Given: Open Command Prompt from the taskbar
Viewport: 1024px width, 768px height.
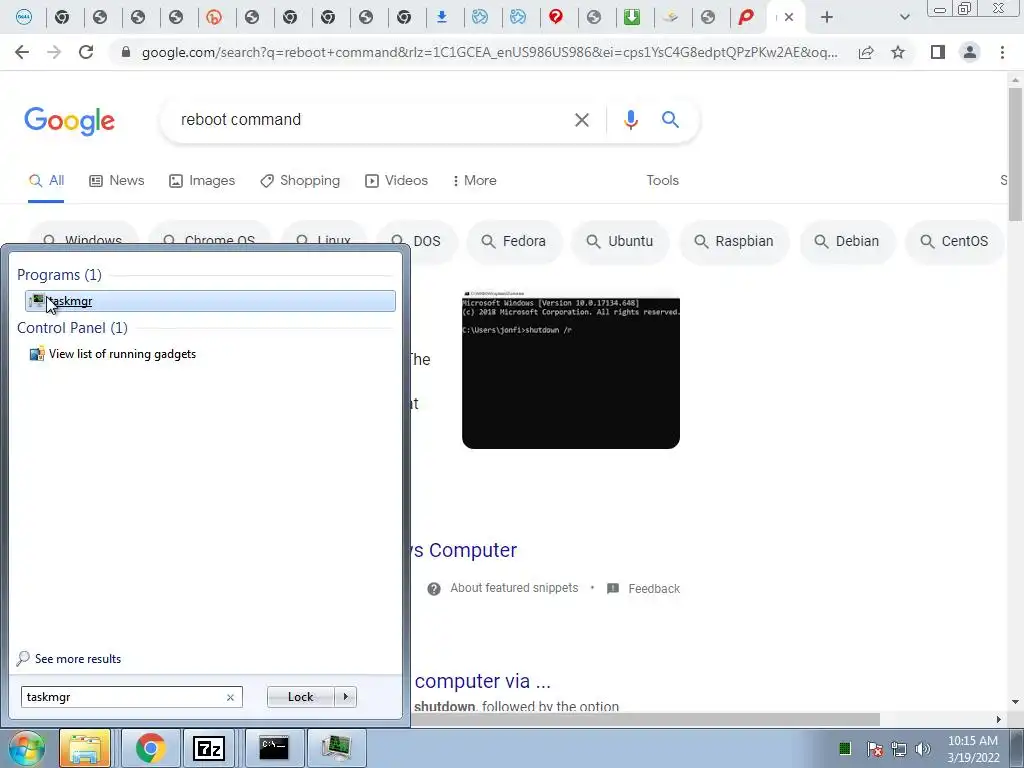Looking at the screenshot, I should (x=274, y=748).
